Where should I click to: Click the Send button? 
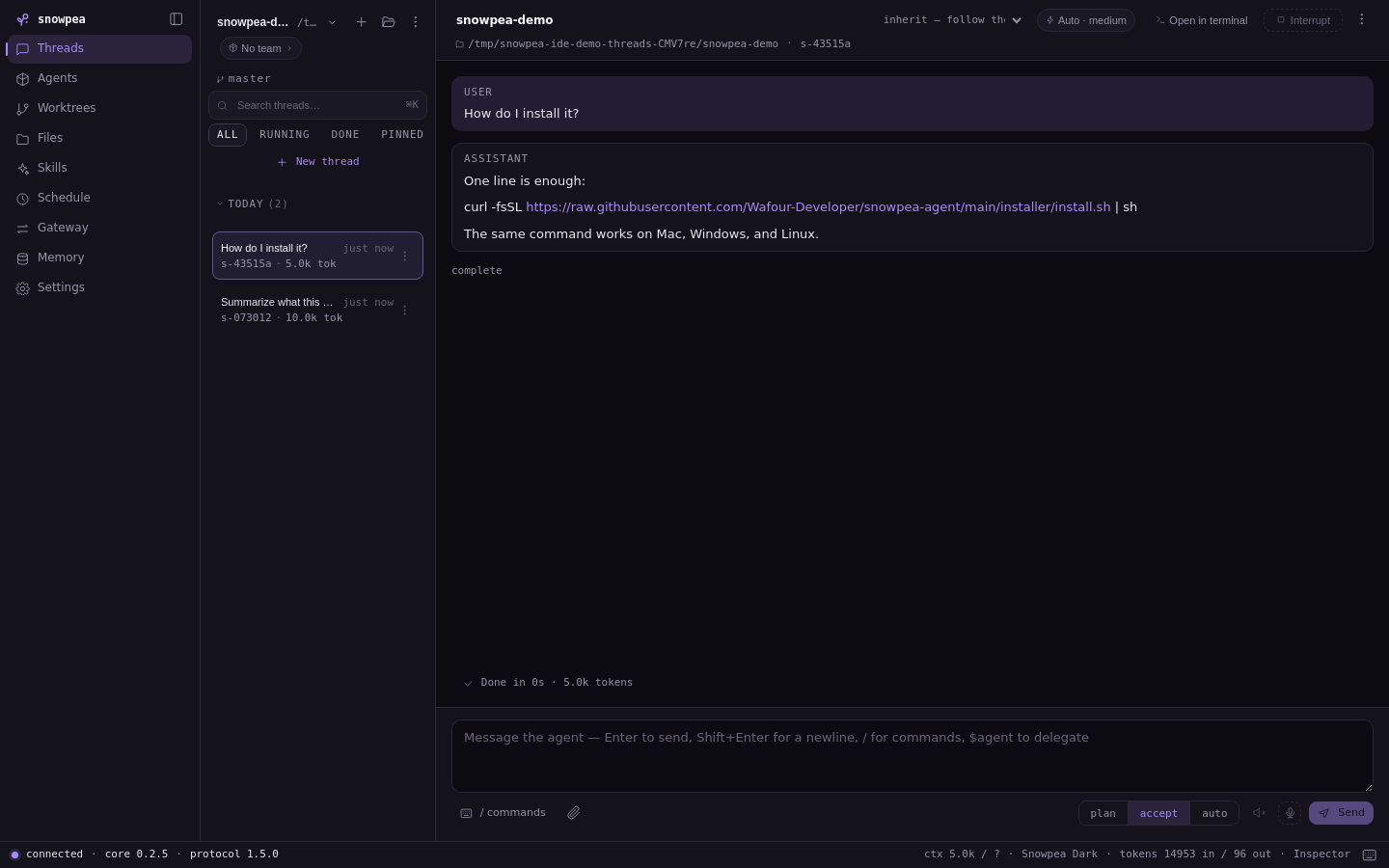(x=1341, y=813)
